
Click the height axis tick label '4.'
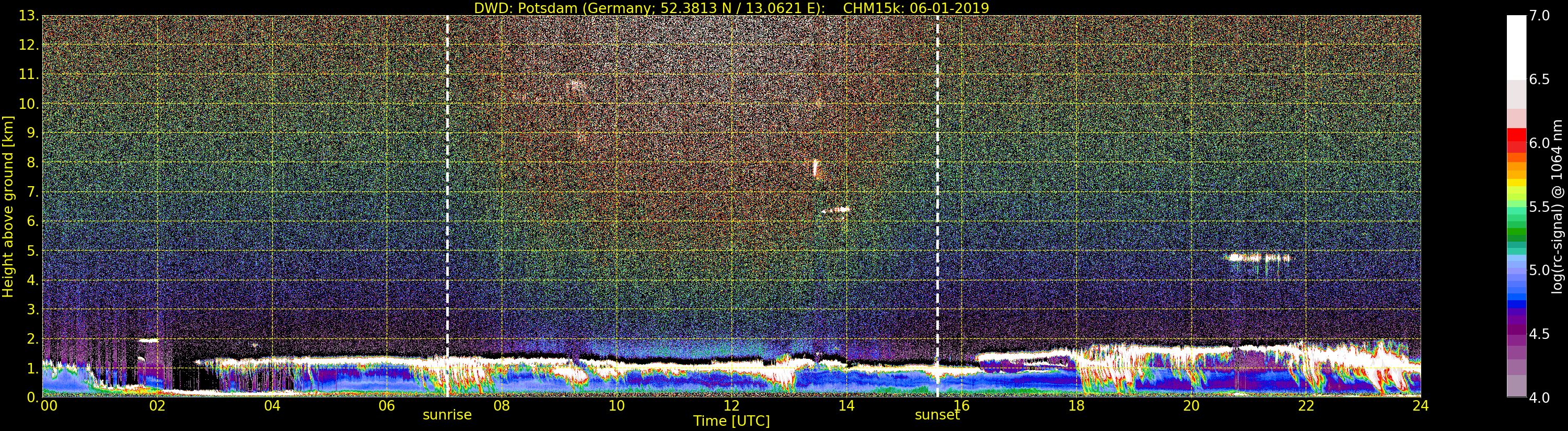tap(32, 280)
